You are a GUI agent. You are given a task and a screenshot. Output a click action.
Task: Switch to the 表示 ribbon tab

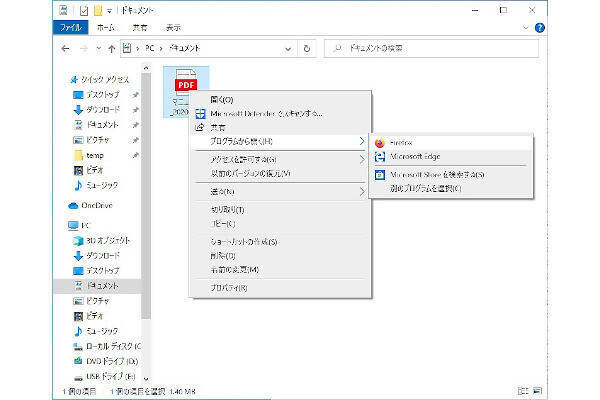(173, 29)
